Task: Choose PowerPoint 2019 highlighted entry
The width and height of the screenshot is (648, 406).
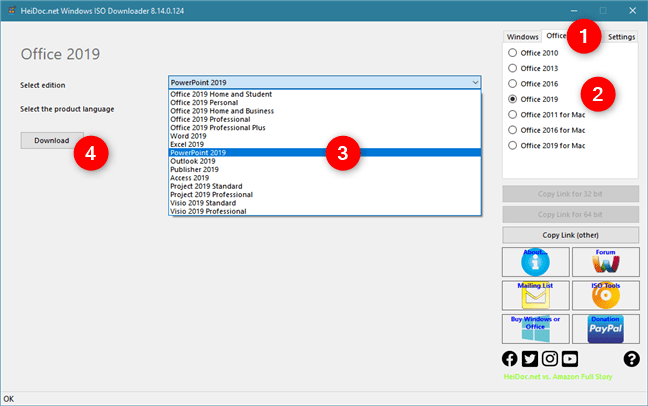Action: (x=325, y=153)
